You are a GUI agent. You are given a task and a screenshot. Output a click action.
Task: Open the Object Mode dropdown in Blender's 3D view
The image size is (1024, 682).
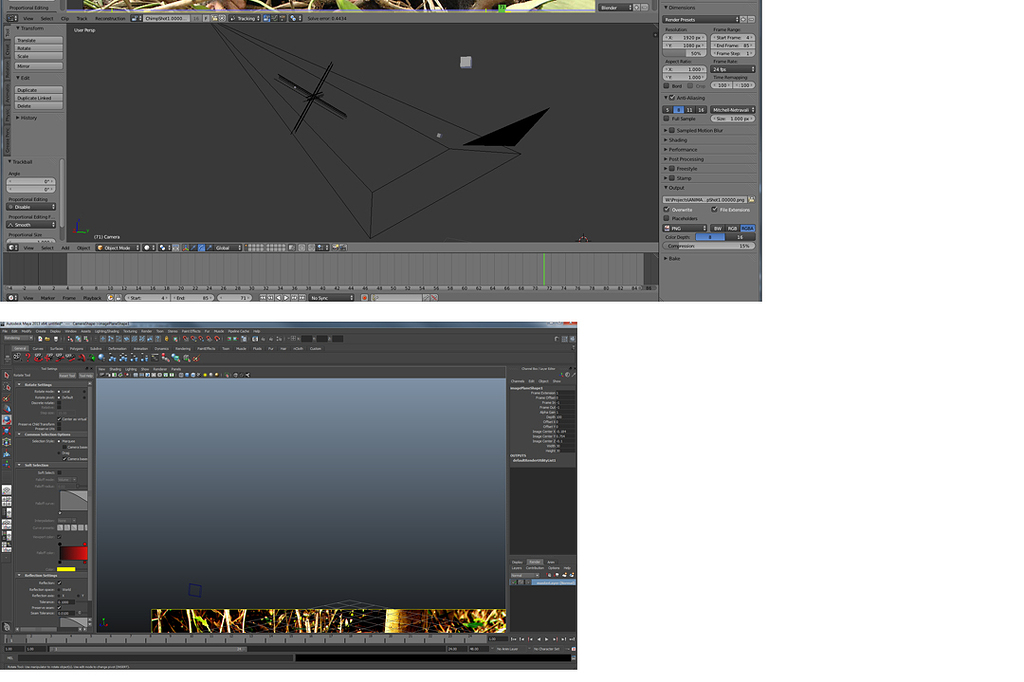(x=118, y=248)
